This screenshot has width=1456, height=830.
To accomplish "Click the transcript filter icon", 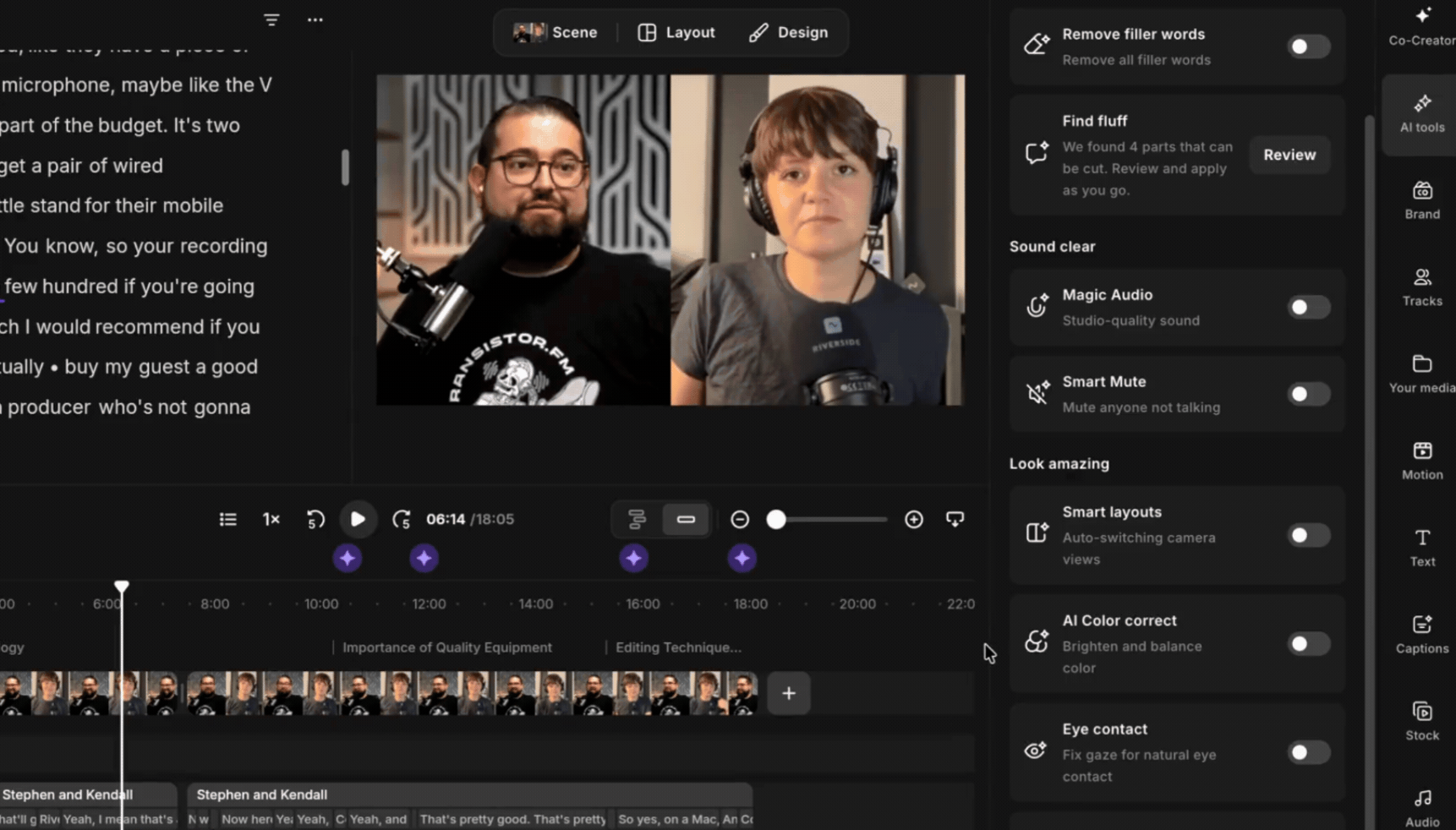I will [271, 19].
